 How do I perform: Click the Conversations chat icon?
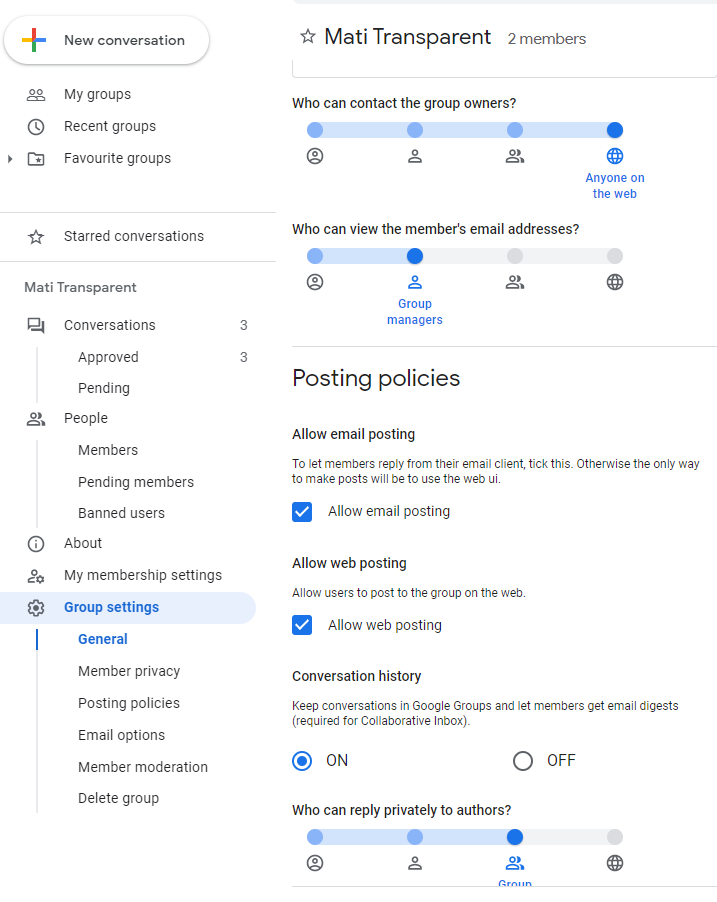click(36, 326)
